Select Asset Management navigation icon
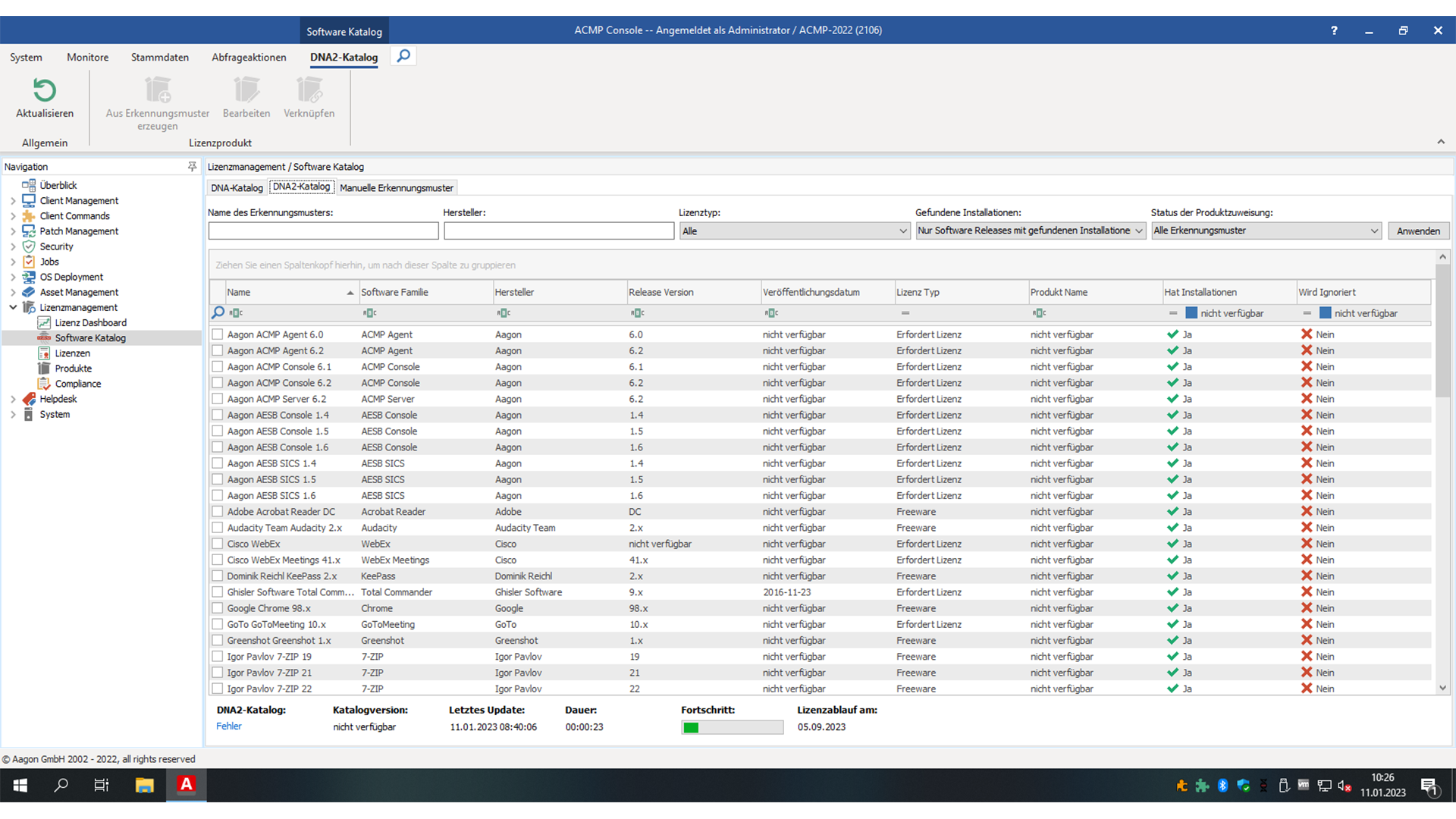The image size is (1456, 819). click(x=29, y=292)
